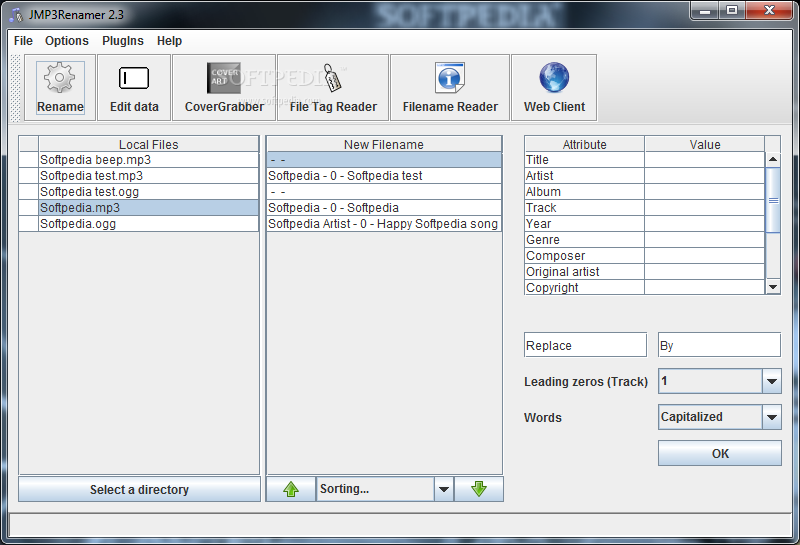Image resolution: width=800 pixels, height=545 pixels.
Task: Select 'Softpedia - 0 - Softpedia test' new filename
Action: click(384, 176)
